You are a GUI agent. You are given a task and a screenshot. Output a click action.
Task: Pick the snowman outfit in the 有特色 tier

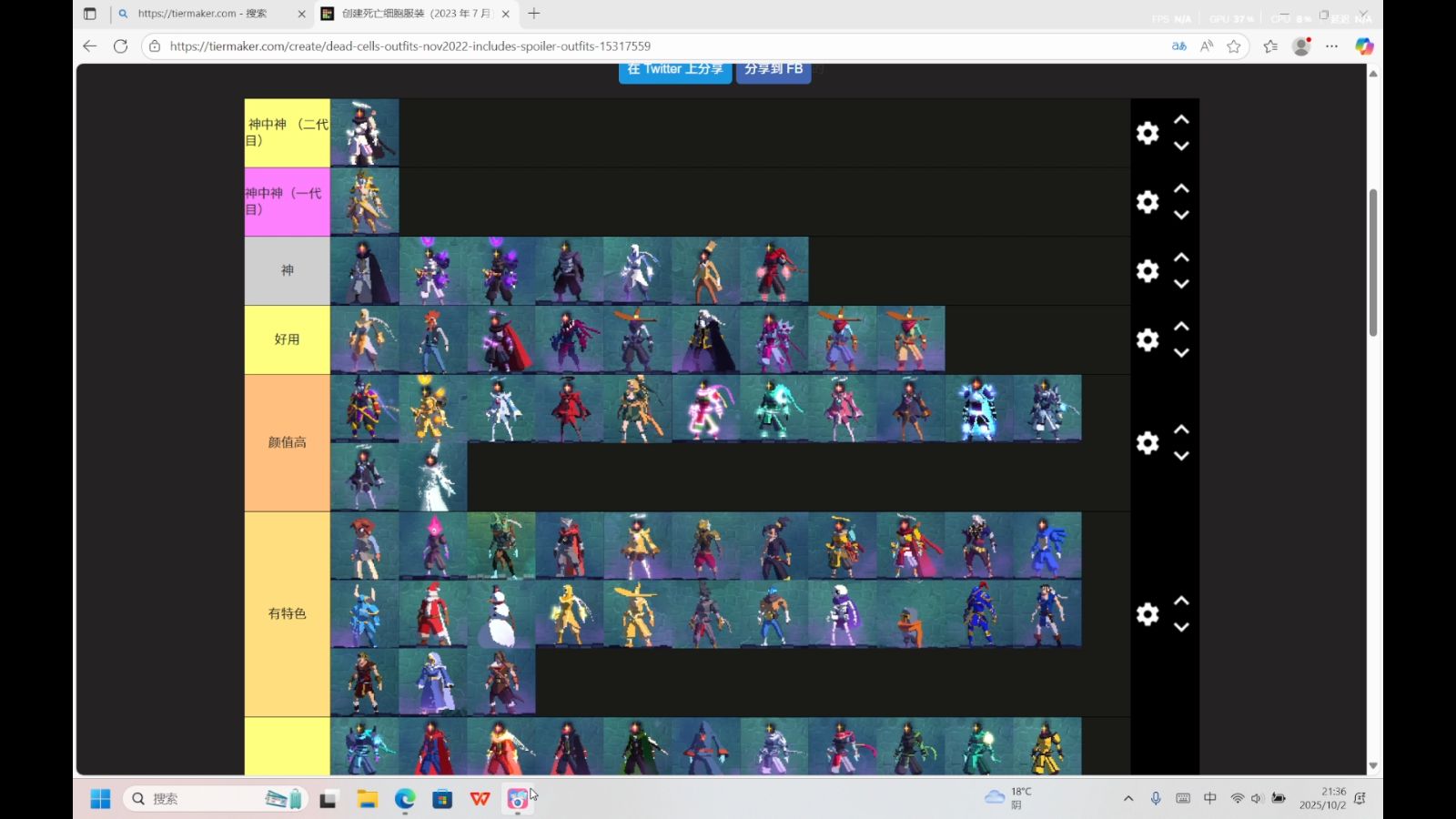pos(501,614)
